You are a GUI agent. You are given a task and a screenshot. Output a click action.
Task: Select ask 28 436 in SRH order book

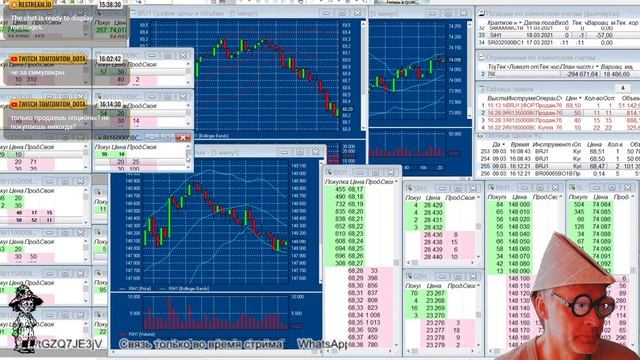[x=433, y=235]
